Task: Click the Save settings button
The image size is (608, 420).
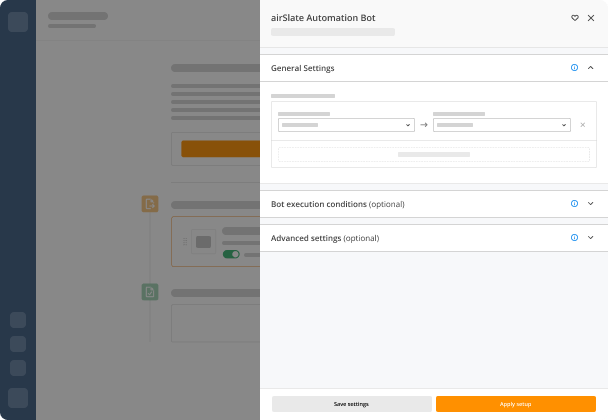Action: coord(352,404)
